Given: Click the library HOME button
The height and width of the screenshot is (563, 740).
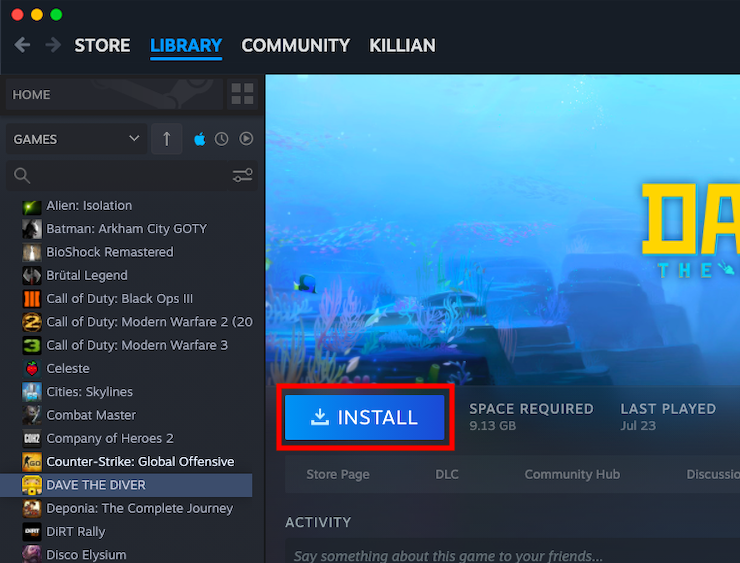Looking at the screenshot, I should [x=114, y=94].
